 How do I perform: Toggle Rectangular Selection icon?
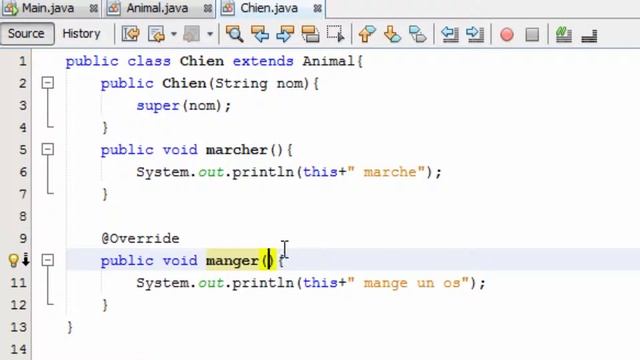(336, 34)
